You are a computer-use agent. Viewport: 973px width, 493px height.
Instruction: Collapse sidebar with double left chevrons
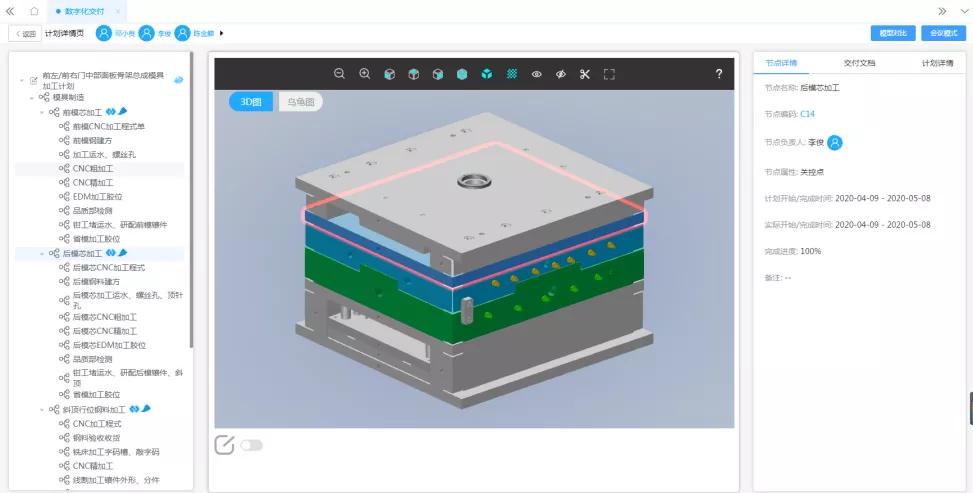point(10,11)
